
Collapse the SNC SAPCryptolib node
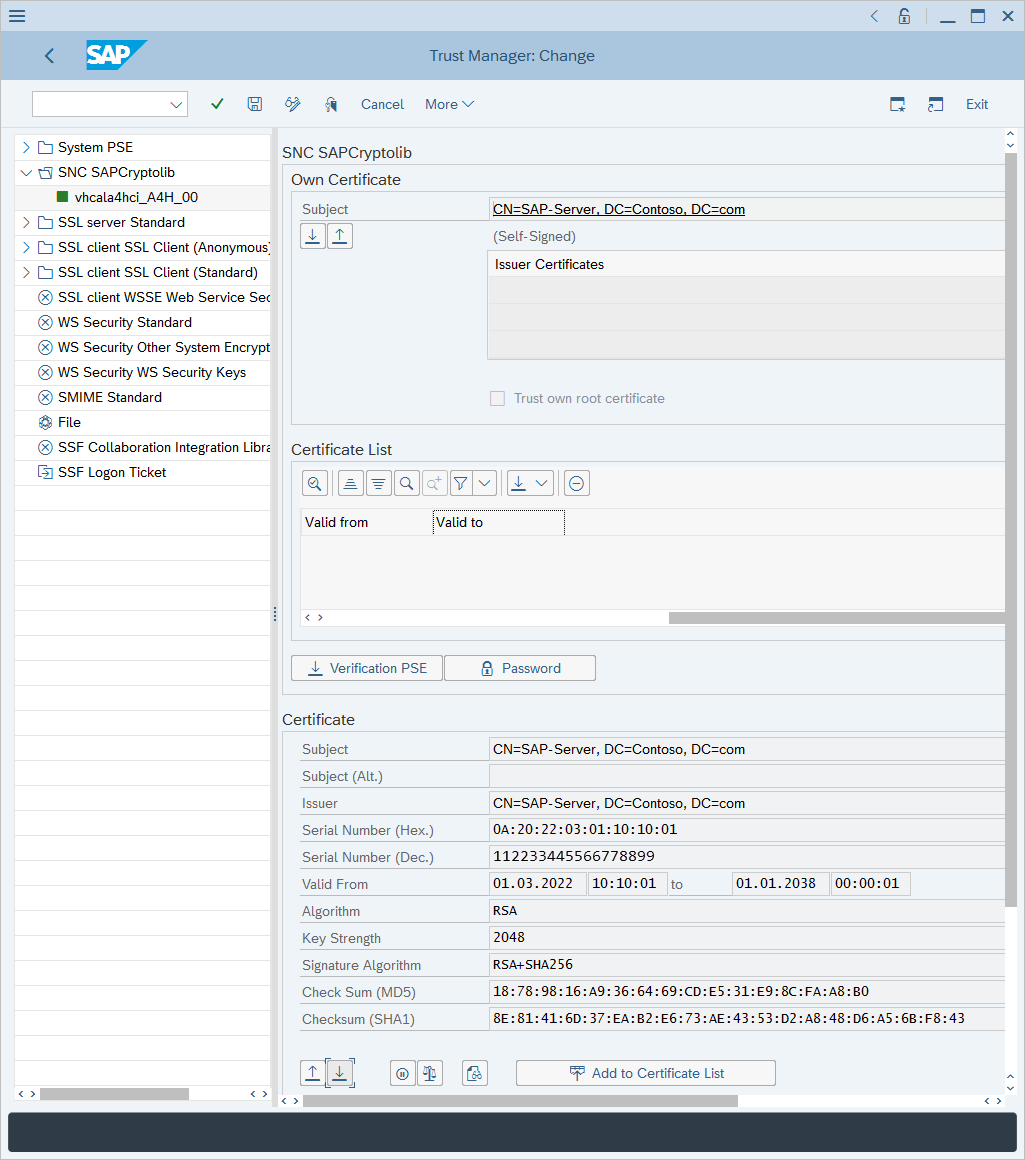[x=26, y=172]
